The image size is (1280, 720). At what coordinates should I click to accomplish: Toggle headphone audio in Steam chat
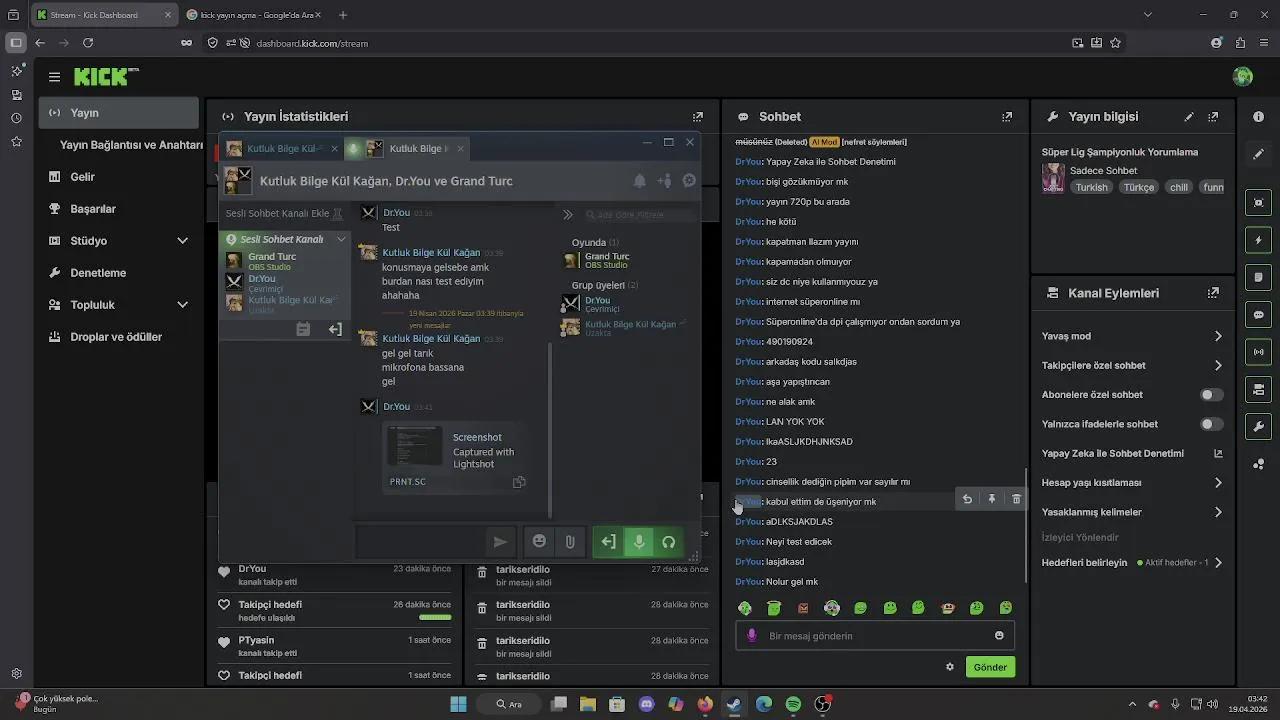pos(668,542)
